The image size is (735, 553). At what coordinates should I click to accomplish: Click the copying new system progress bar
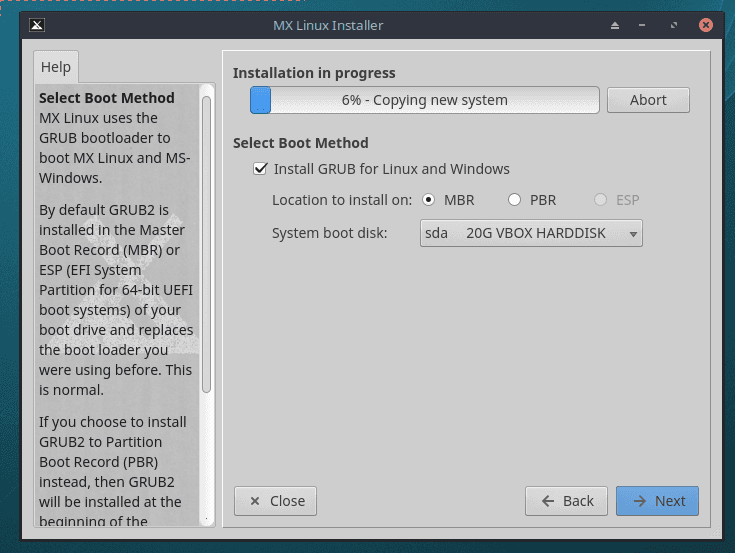tap(425, 100)
